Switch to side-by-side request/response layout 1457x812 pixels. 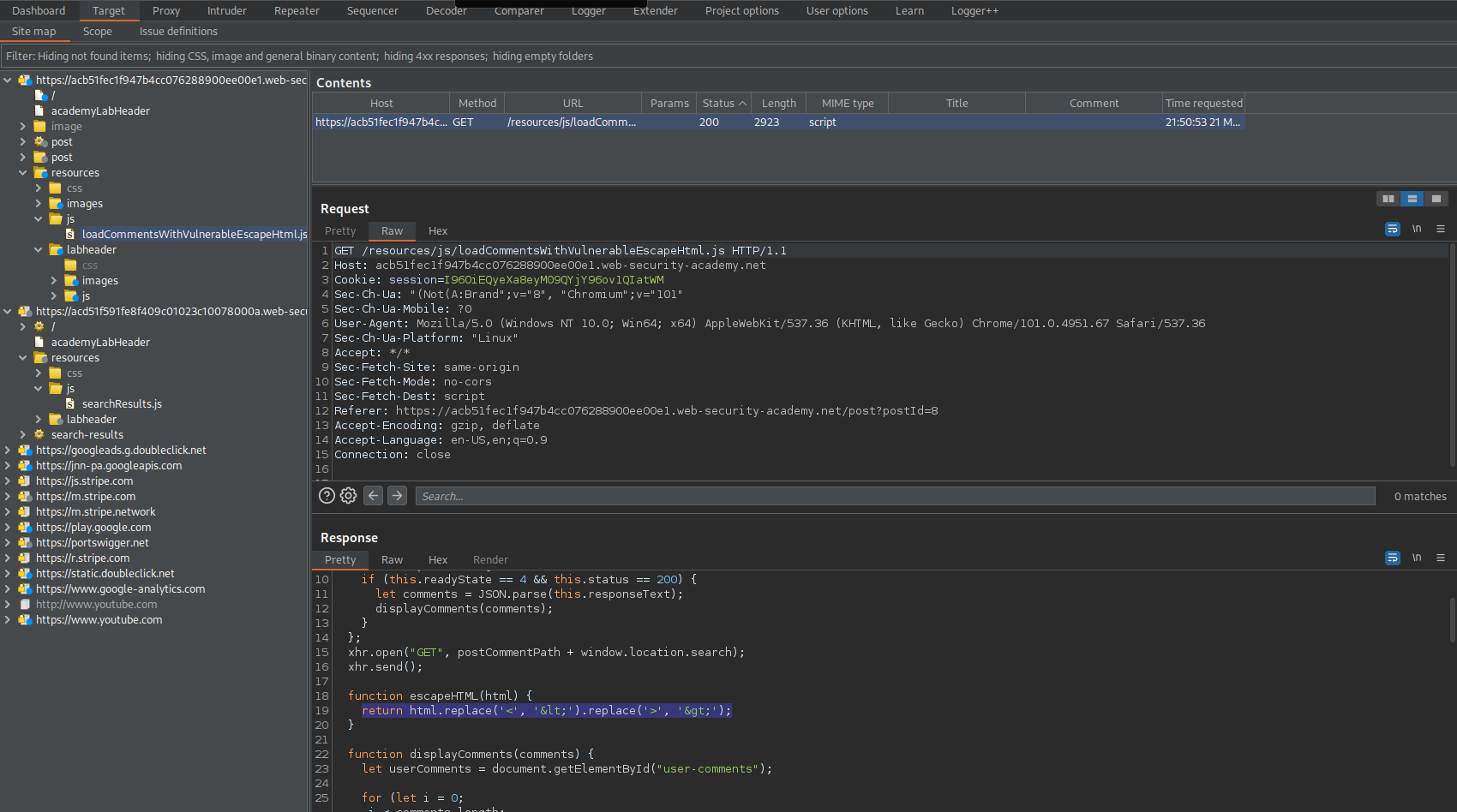(x=1388, y=199)
